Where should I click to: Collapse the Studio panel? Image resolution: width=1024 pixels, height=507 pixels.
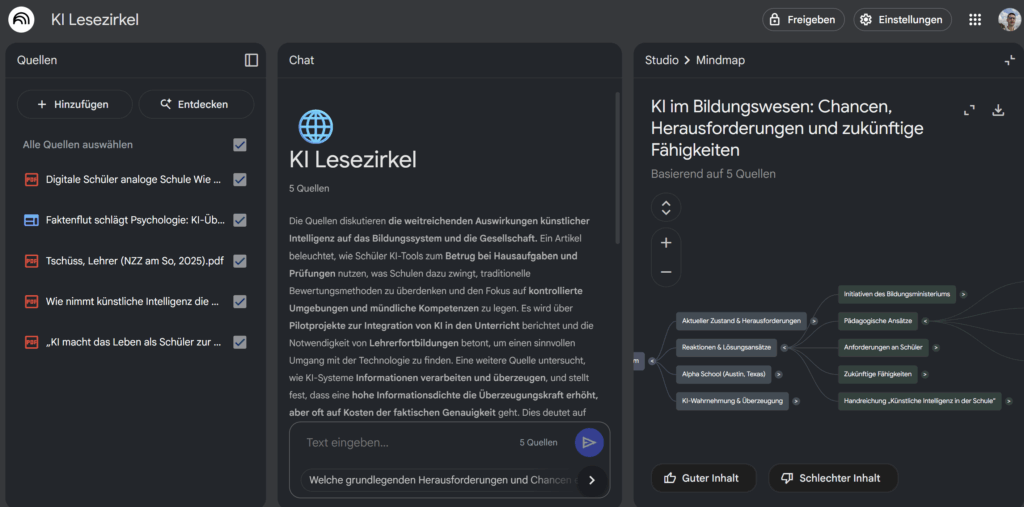point(1009,60)
